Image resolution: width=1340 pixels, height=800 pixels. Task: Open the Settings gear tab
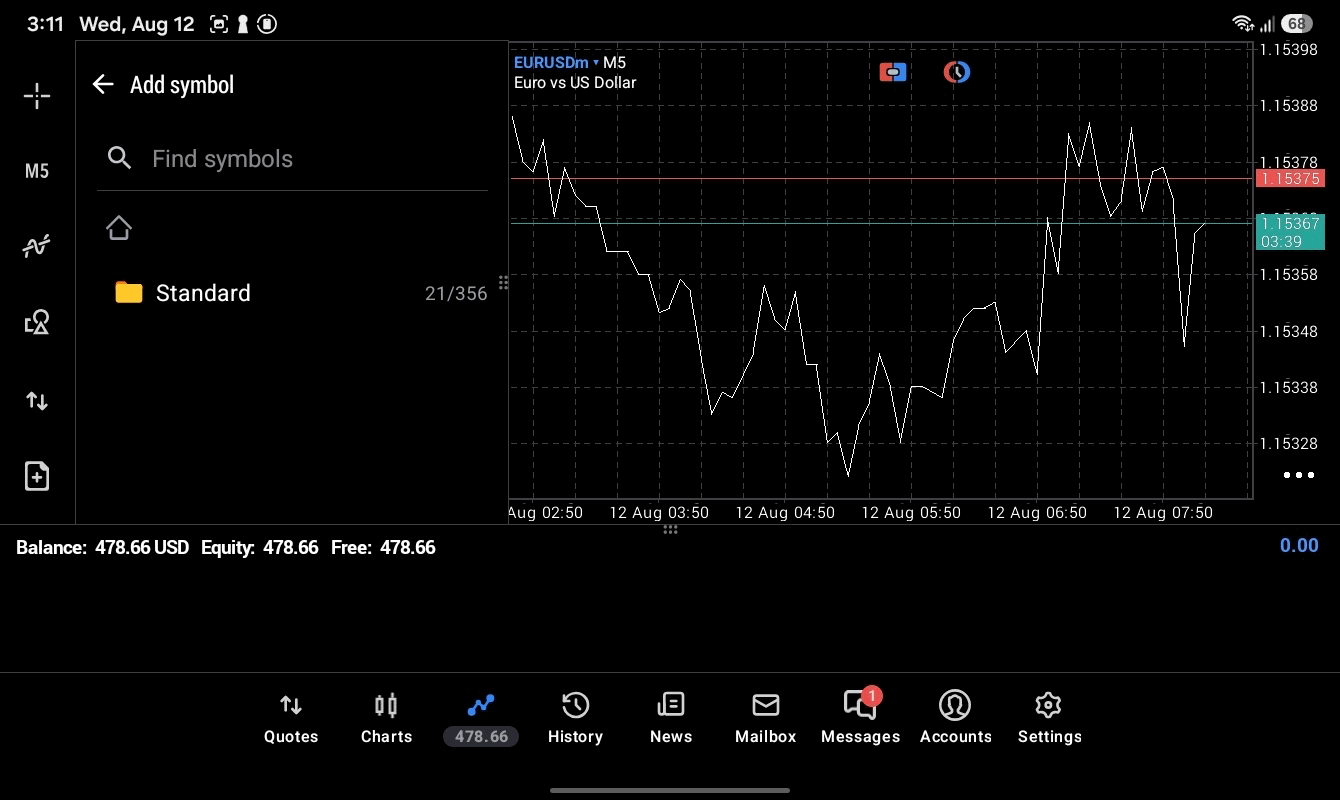[x=1049, y=719]
